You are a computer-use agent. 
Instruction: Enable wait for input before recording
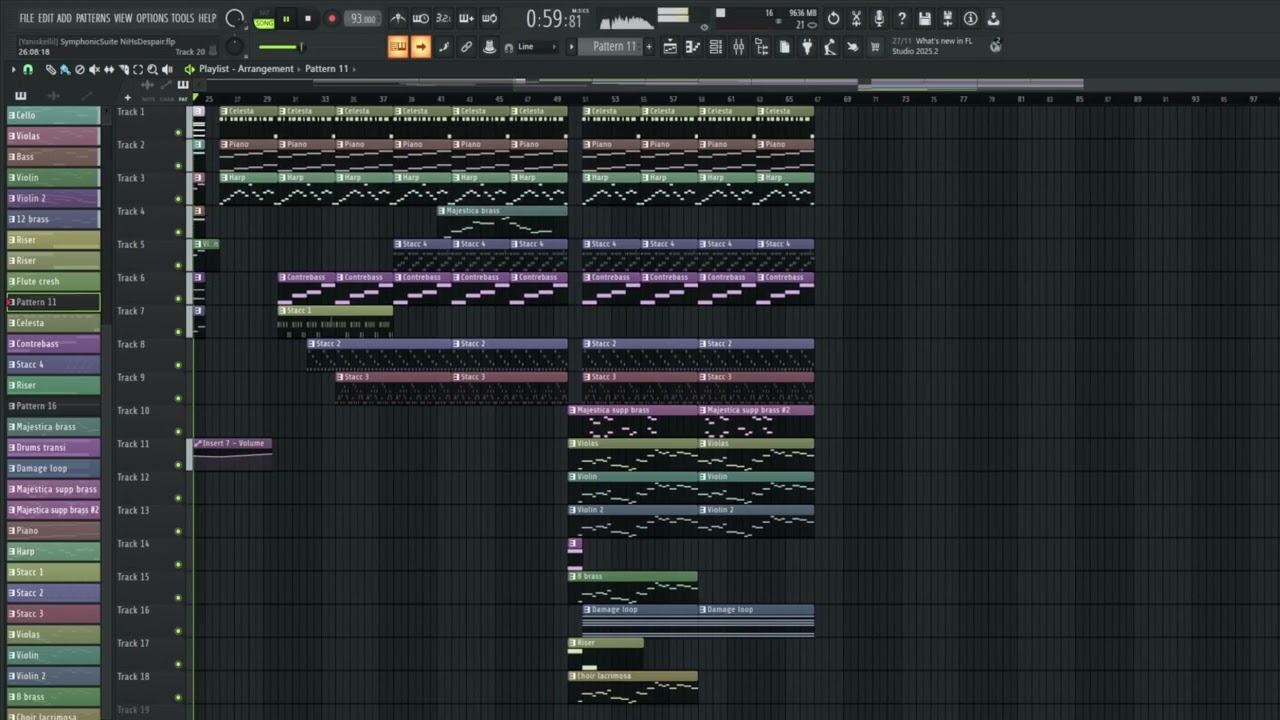point(421,18)
